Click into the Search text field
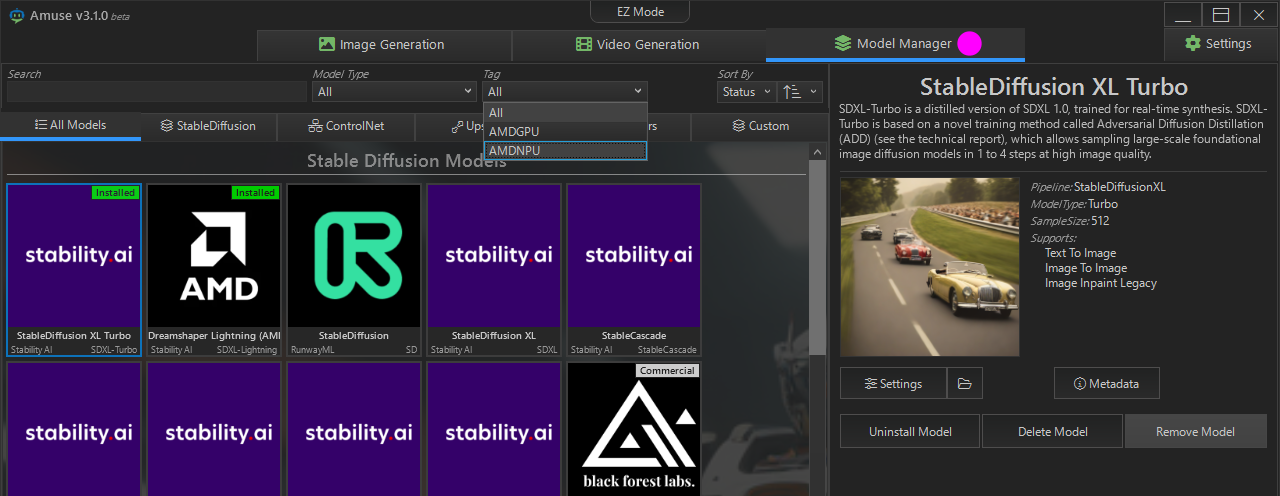Image resolution: width=1280 pixels, height=496 pixels. coord(156,92)
